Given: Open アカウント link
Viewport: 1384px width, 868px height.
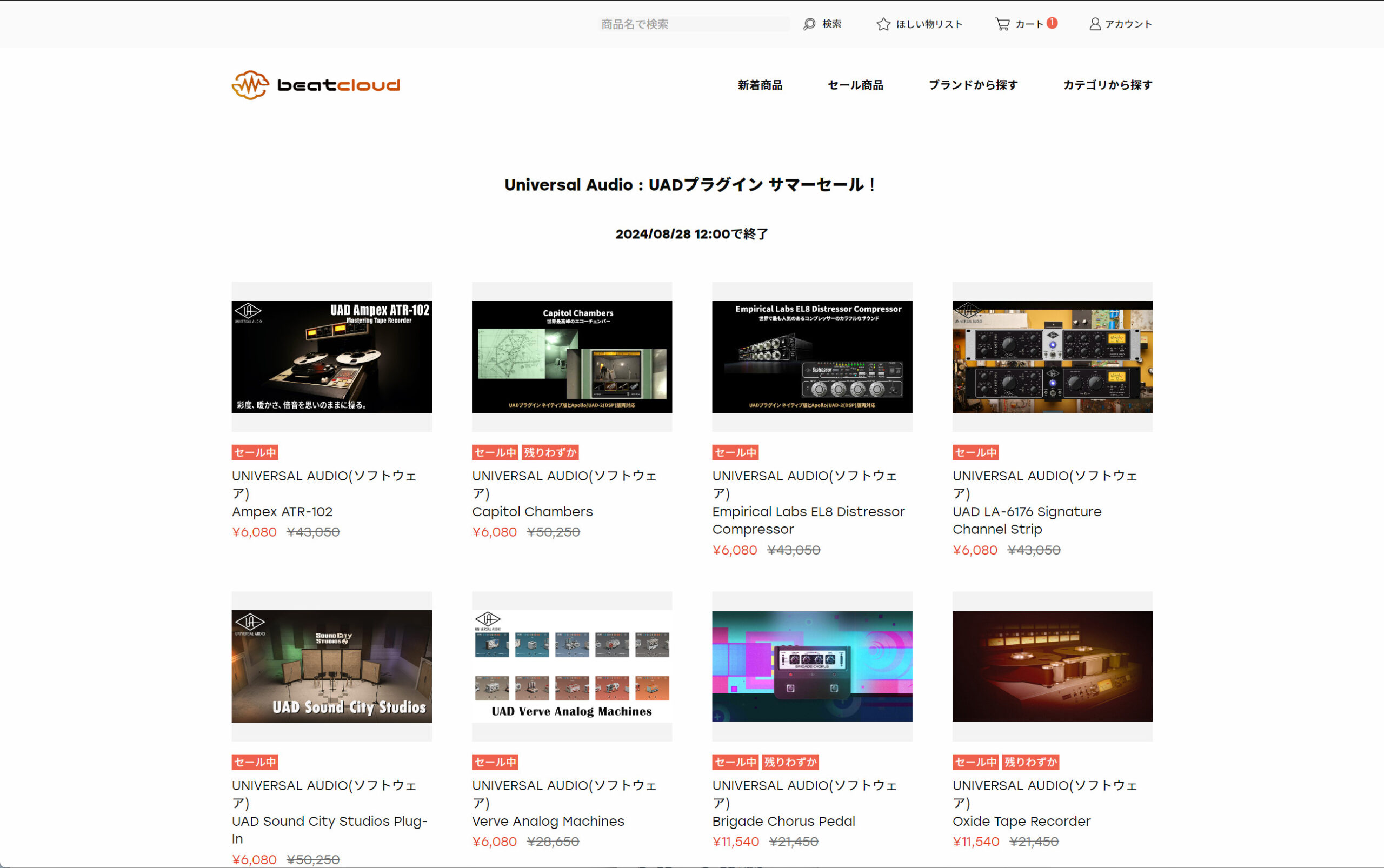Looking at the screenshot, I should [x=1128, y=24].
